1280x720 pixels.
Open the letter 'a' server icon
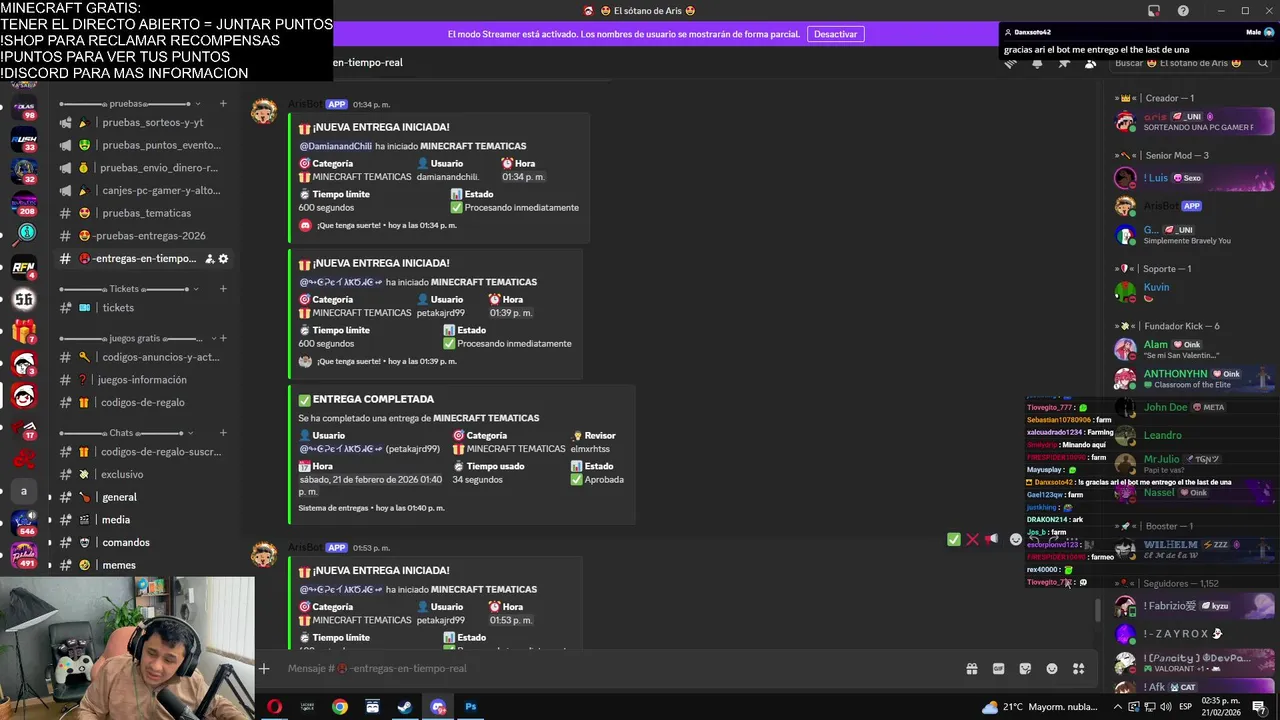[x=24, y=491]
